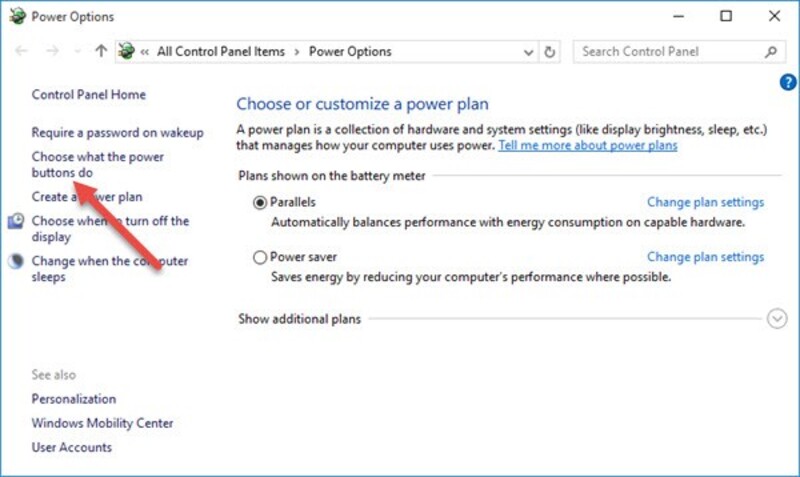
Task: Click the arrow after All Control Panel Items
Action: click(x=297, y=52)
